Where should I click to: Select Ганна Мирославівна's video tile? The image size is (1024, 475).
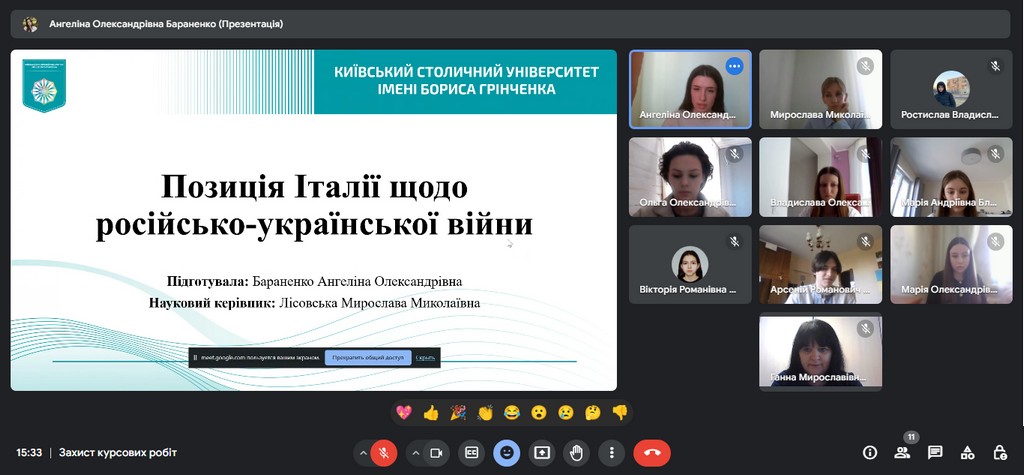point(820,351)
